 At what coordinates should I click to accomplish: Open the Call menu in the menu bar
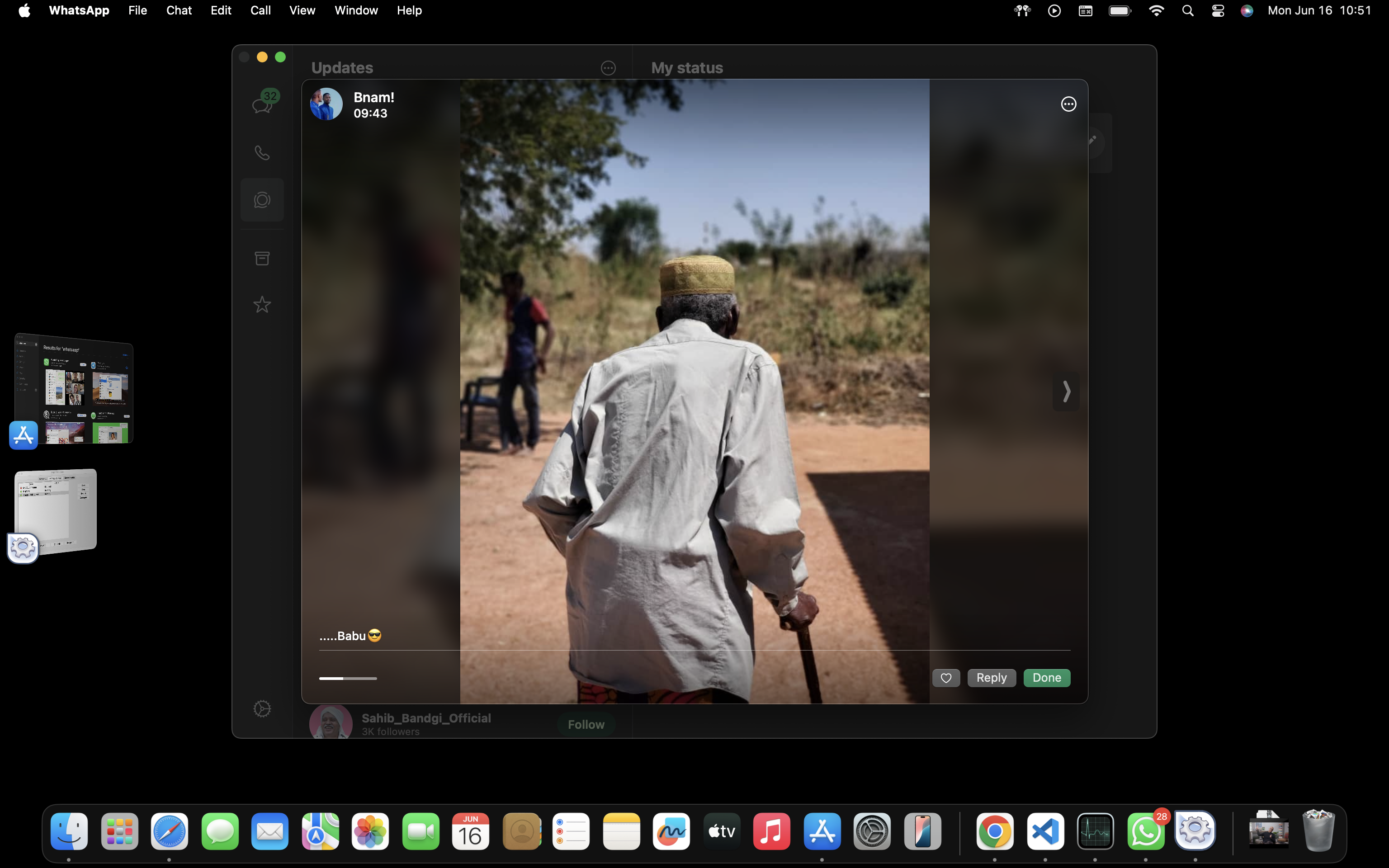tap(260, 10)
